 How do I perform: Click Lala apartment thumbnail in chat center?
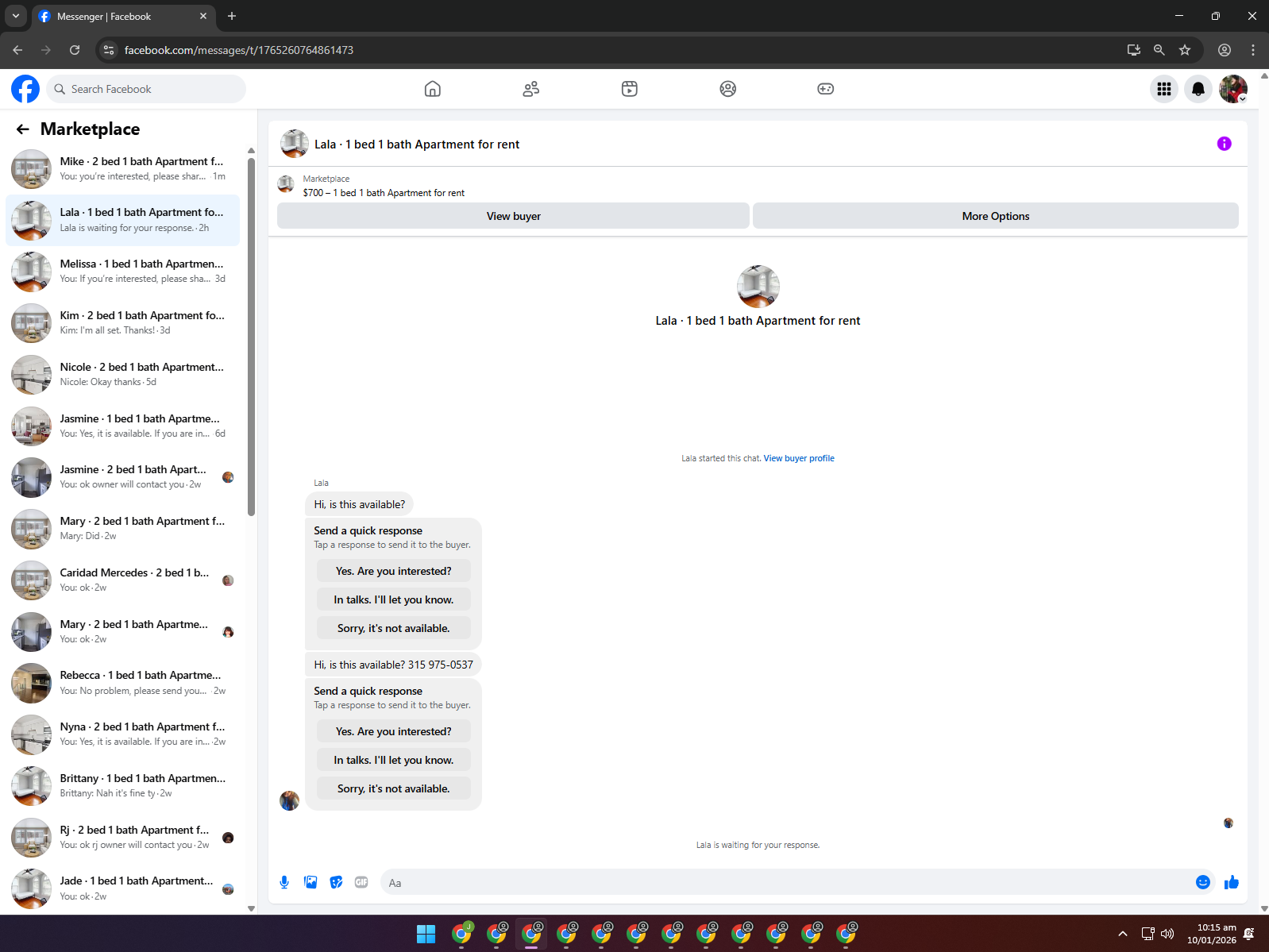pos(758,287)
